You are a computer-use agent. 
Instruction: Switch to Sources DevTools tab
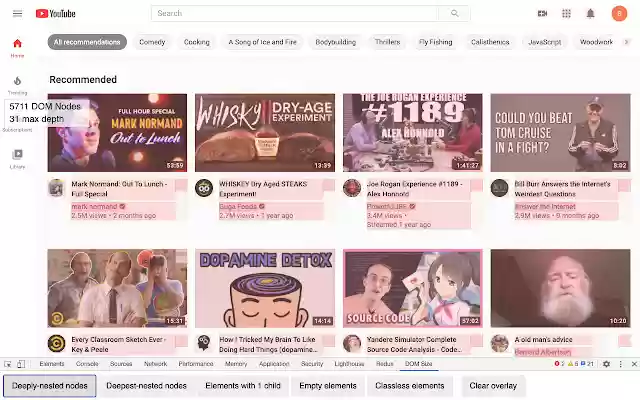coord(121,364)
